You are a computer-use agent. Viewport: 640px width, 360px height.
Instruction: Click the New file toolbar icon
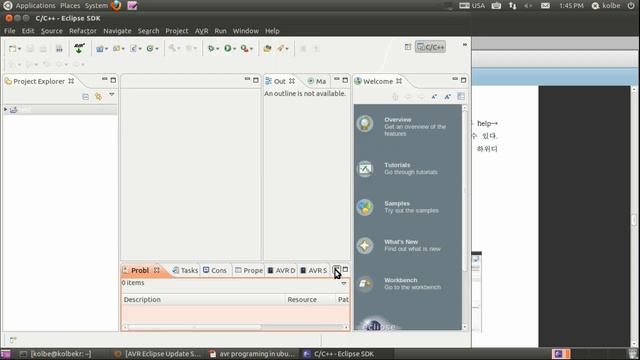click(13, 49)
